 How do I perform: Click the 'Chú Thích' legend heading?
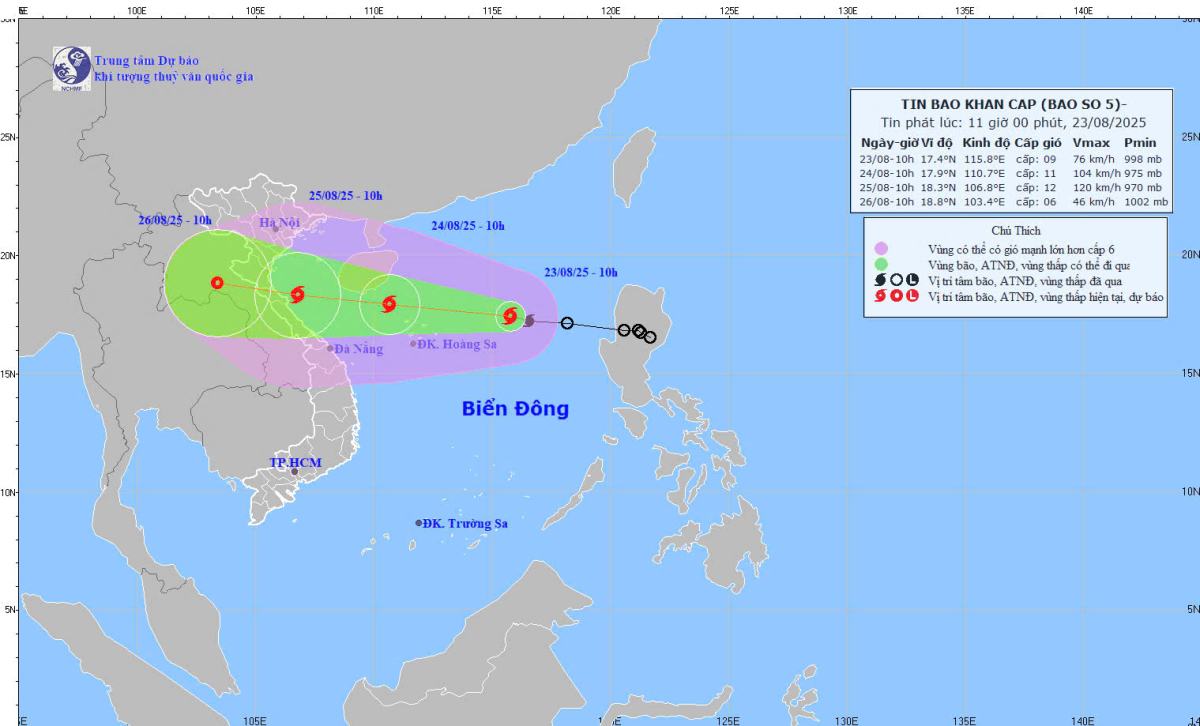[1014, 230]
